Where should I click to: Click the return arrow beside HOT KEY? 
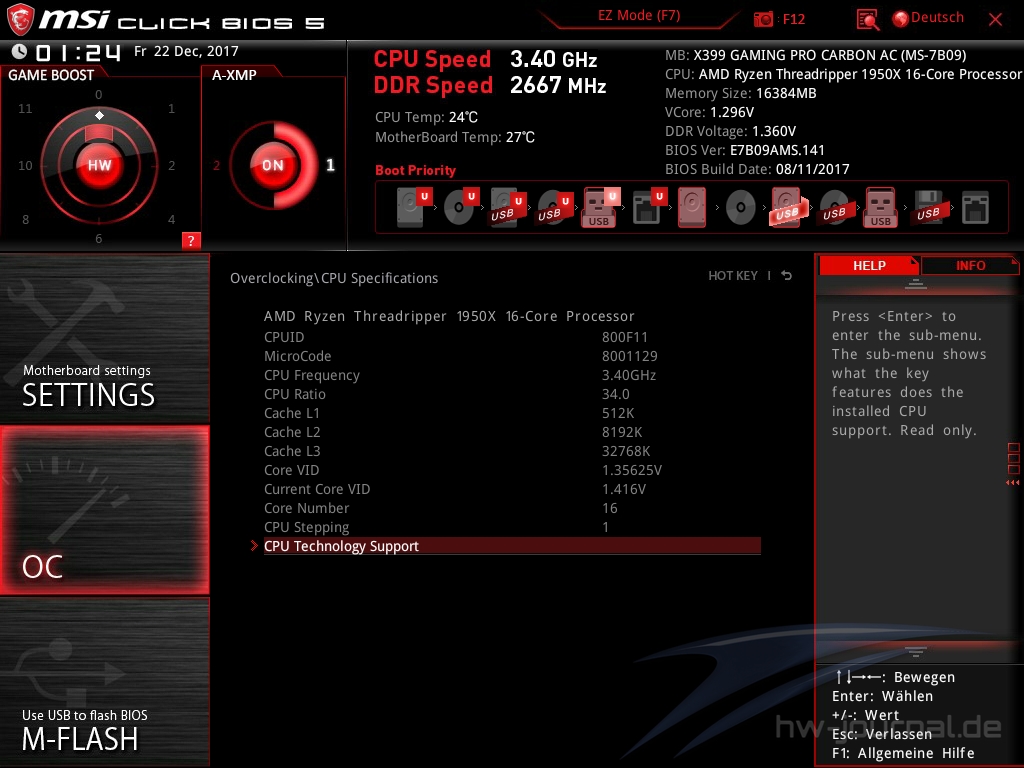(x=787, y=276)
